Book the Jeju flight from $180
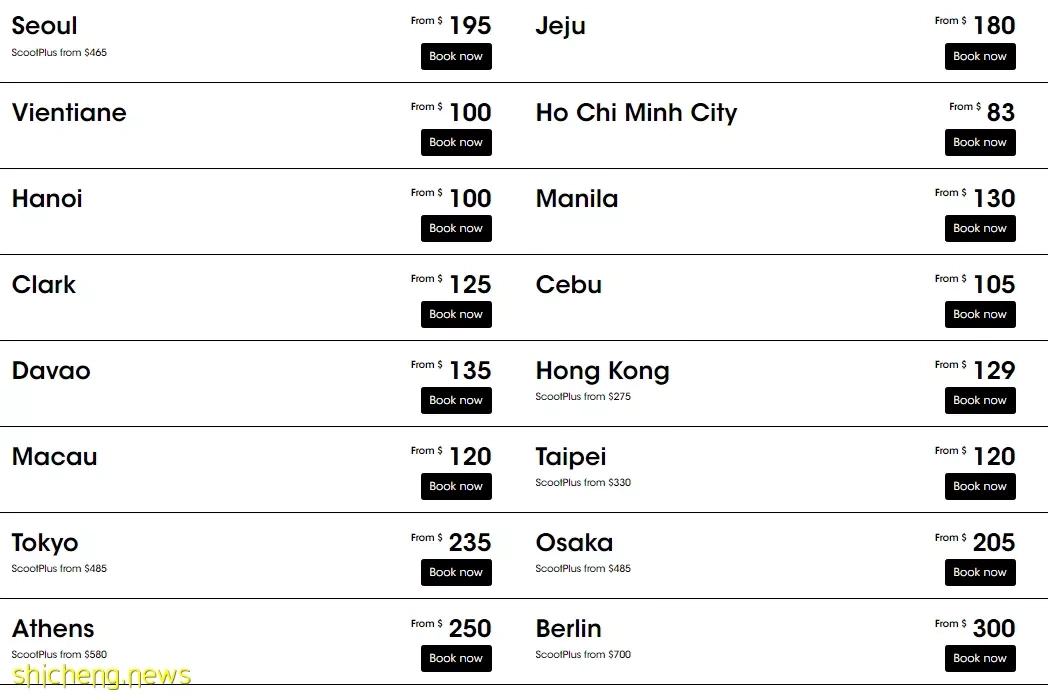1049x695 pixels. click(x=980, y=56)
